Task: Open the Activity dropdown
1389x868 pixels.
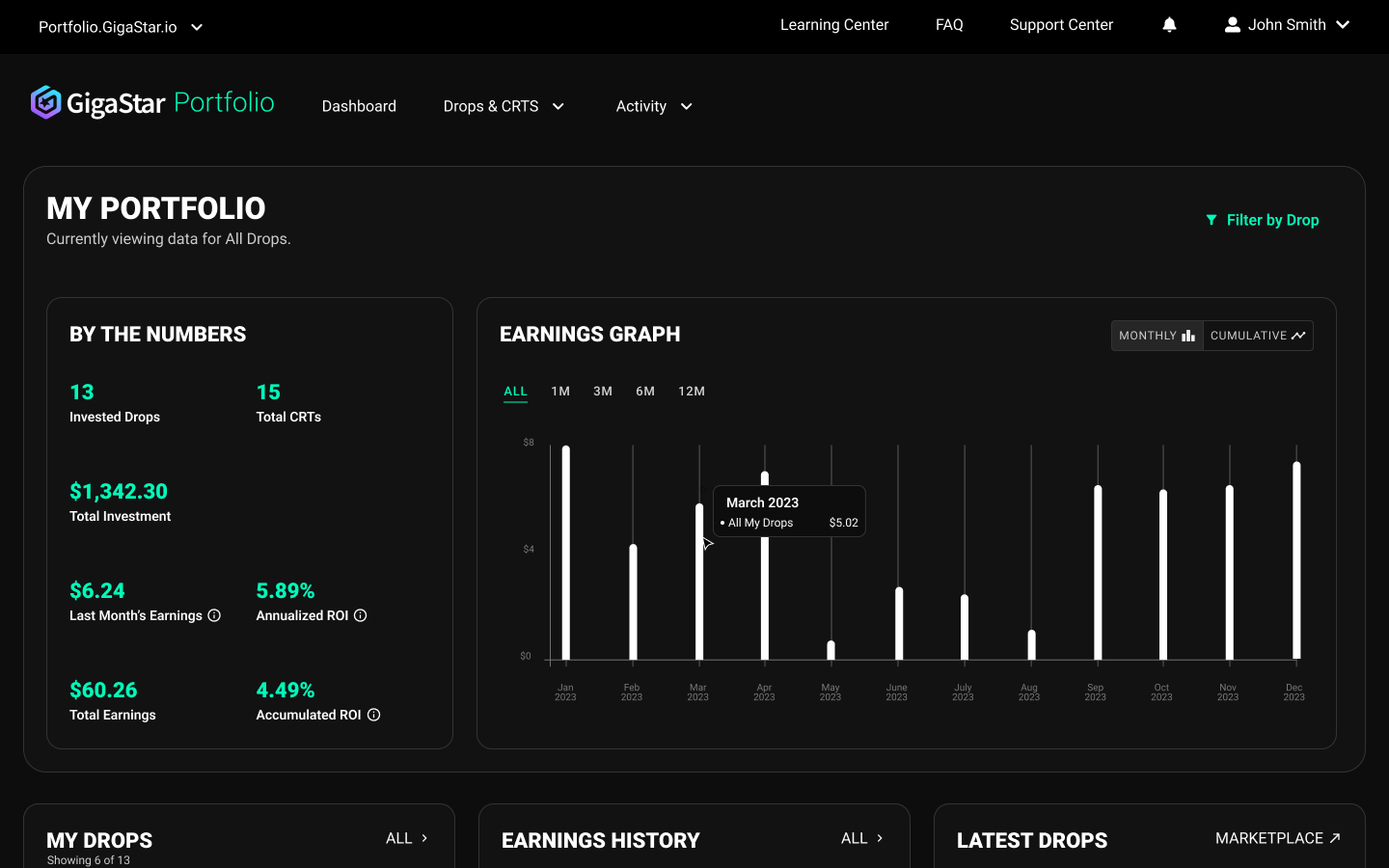Action: coord(653,106)
